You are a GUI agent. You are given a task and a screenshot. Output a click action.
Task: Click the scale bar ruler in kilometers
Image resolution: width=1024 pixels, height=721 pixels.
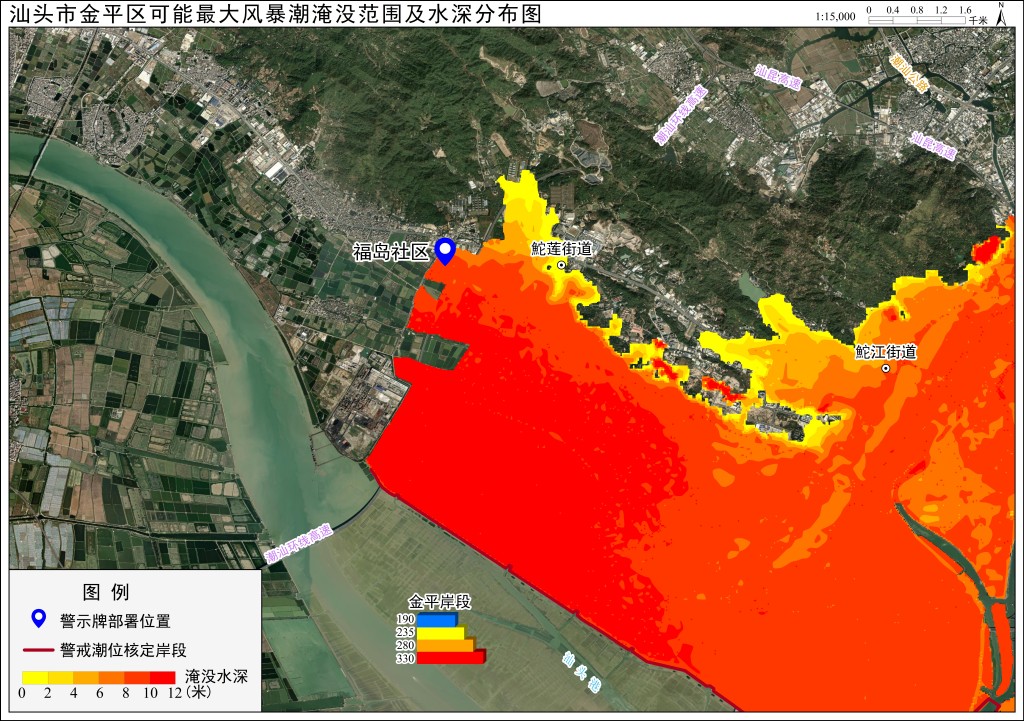917,20
